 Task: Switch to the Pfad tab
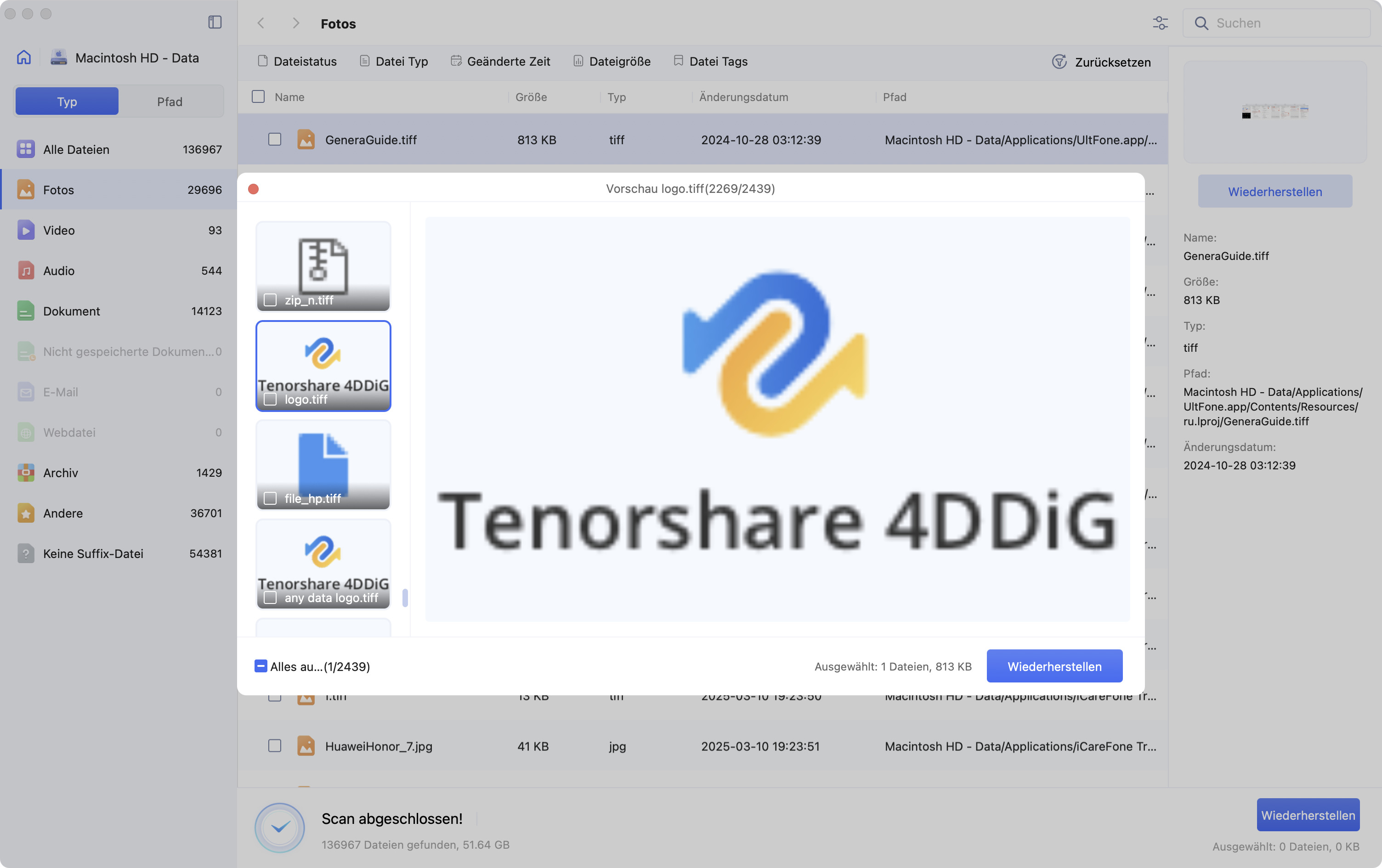[170, 101]
